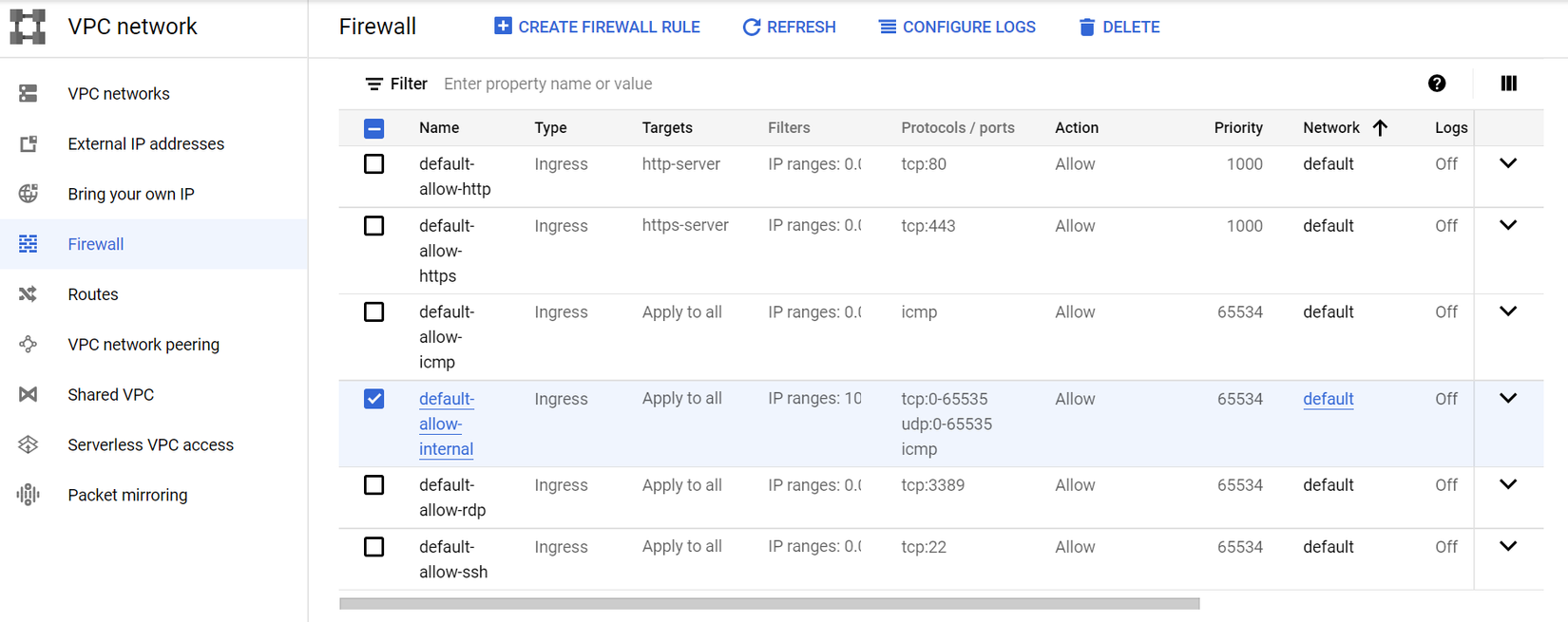Click the External IP addresses icon
1568x622 pixels.
coord(29,143)
